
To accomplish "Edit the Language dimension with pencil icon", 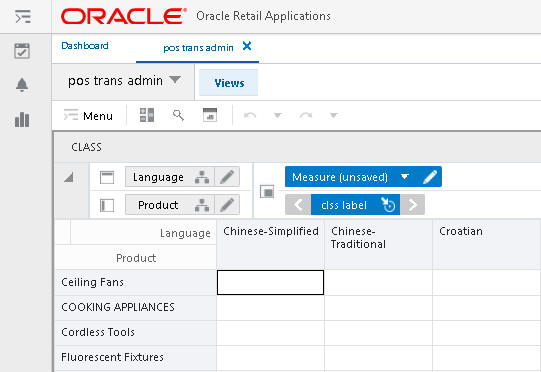I will coord(227,177).
